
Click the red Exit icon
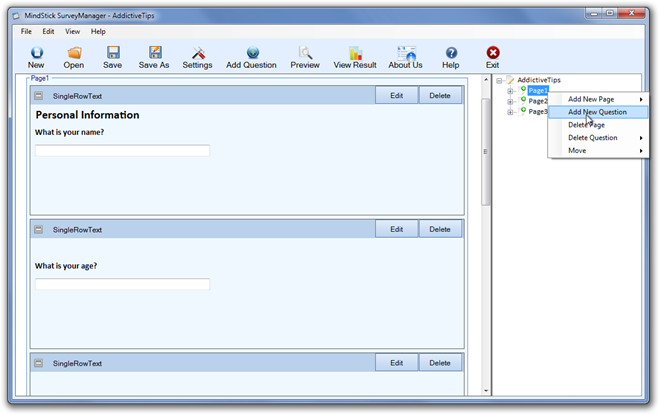(x=492, y=52)
